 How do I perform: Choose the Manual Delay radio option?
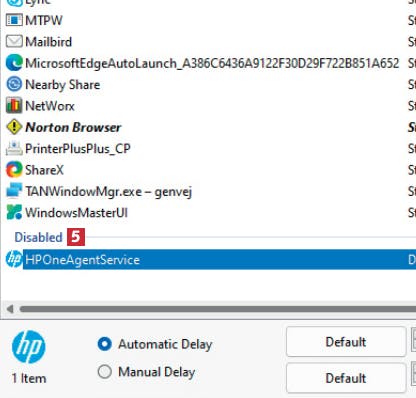tap(105, 371)
